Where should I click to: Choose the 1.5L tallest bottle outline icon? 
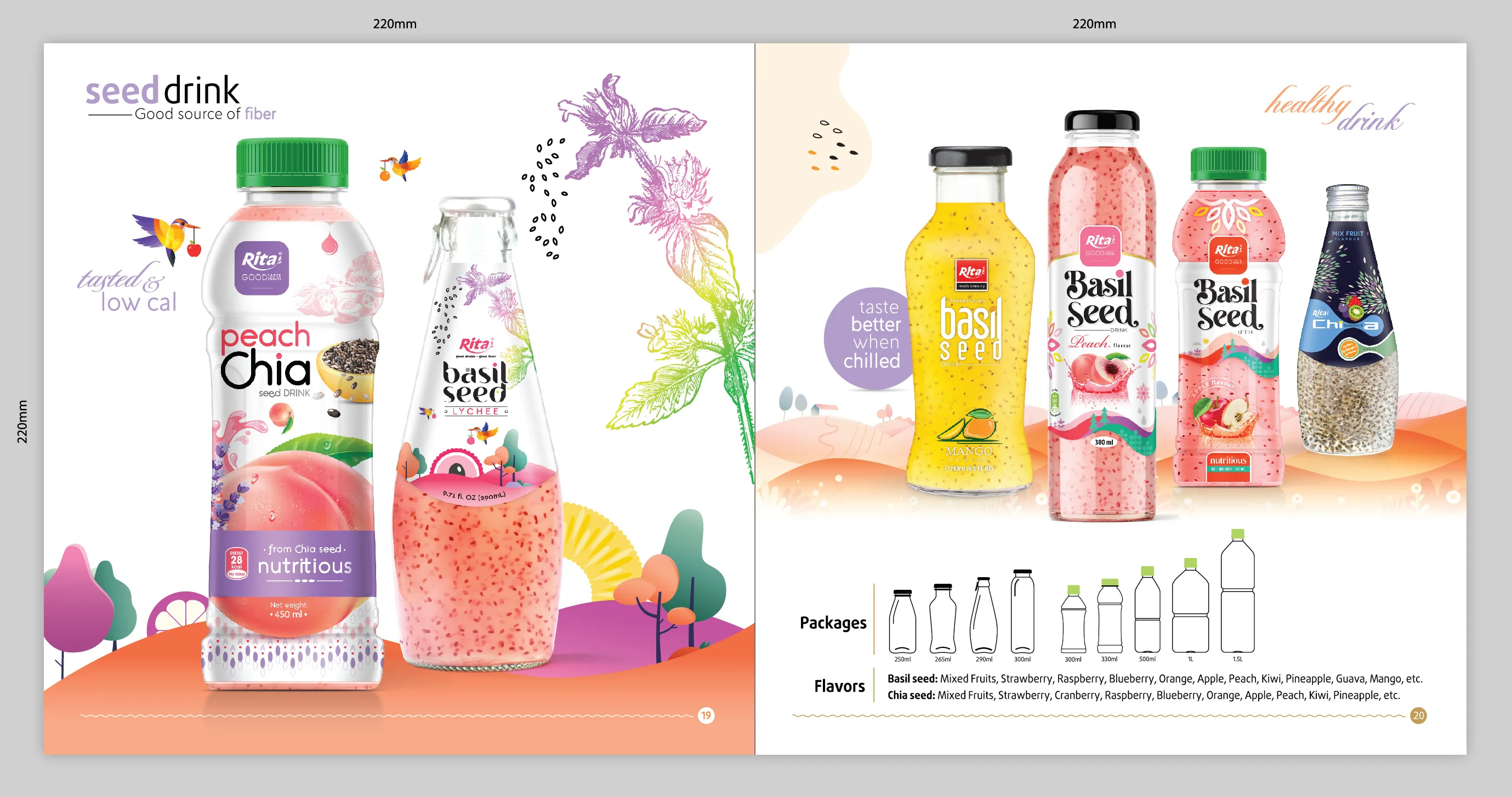[1237, 593]
